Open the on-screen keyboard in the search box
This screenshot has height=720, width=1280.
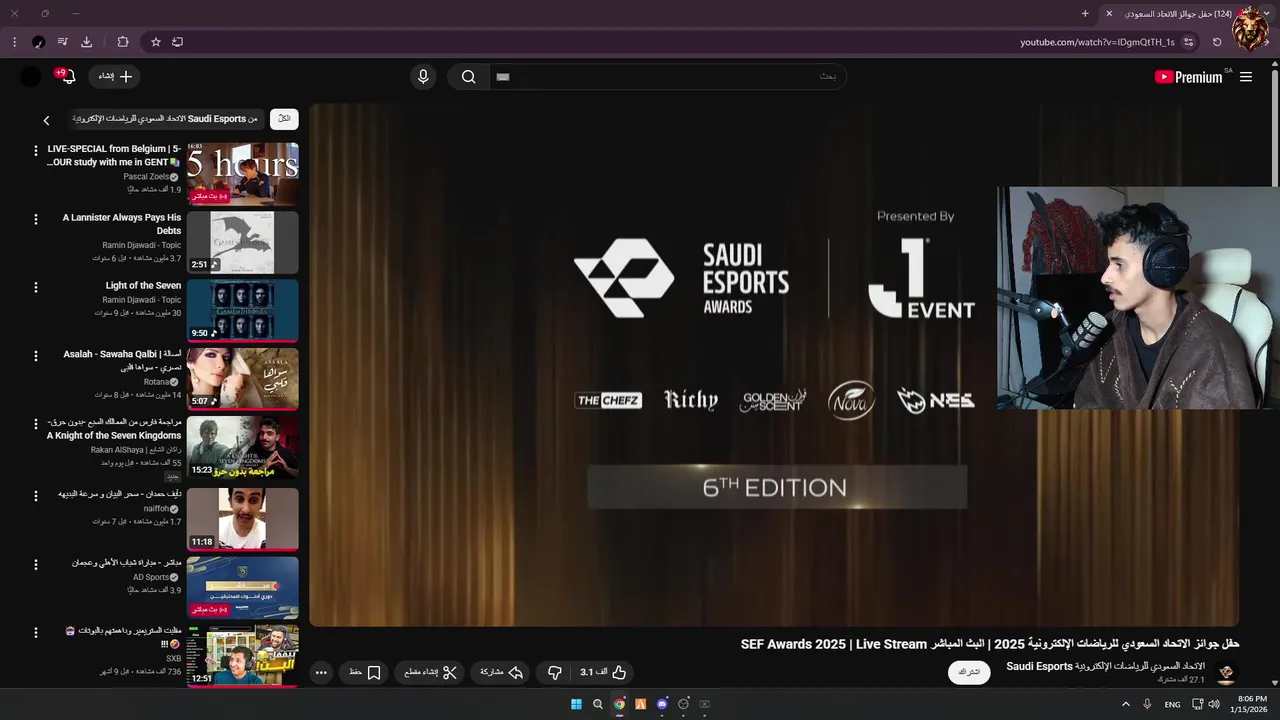[x=503, y=77]
